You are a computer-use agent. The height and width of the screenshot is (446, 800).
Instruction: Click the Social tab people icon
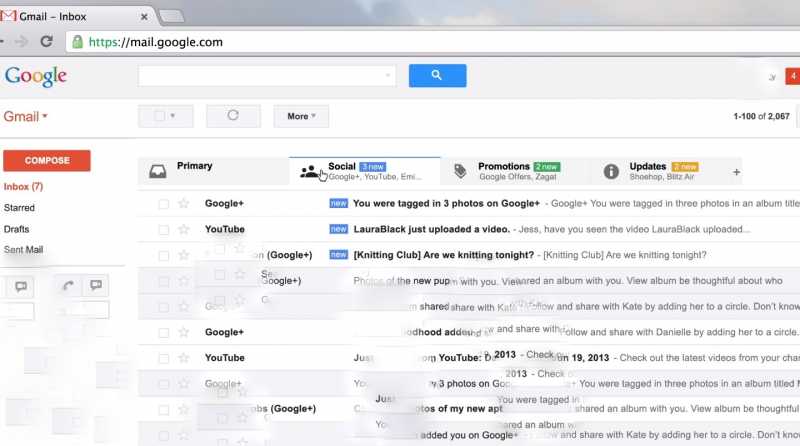coord(309,171)
